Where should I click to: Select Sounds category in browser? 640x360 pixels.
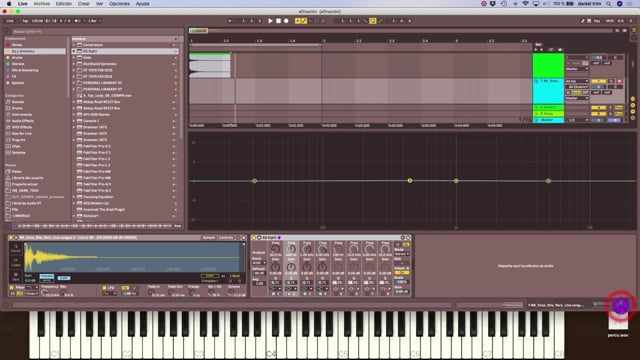click(x=18, y=102)
